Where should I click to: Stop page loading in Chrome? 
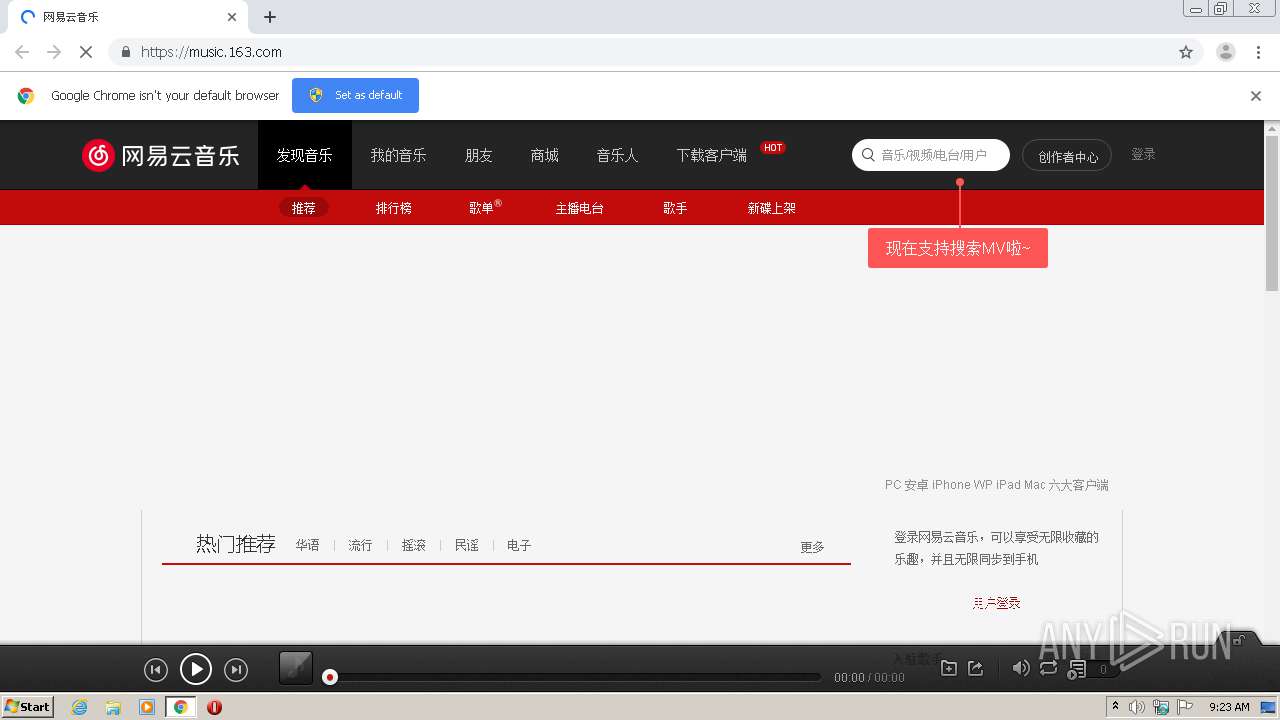coord(86,52)
